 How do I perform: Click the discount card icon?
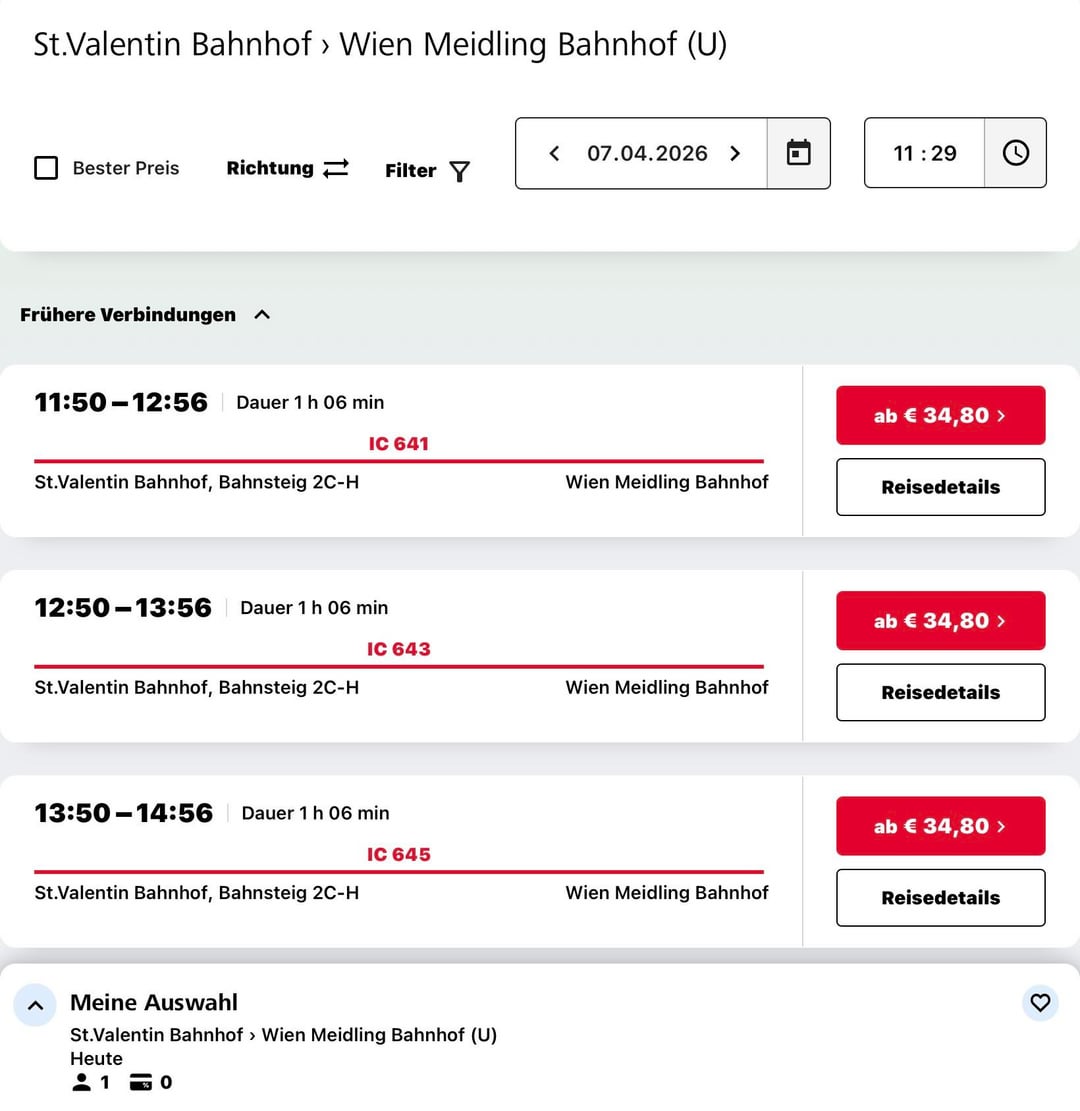(141, 1082)
